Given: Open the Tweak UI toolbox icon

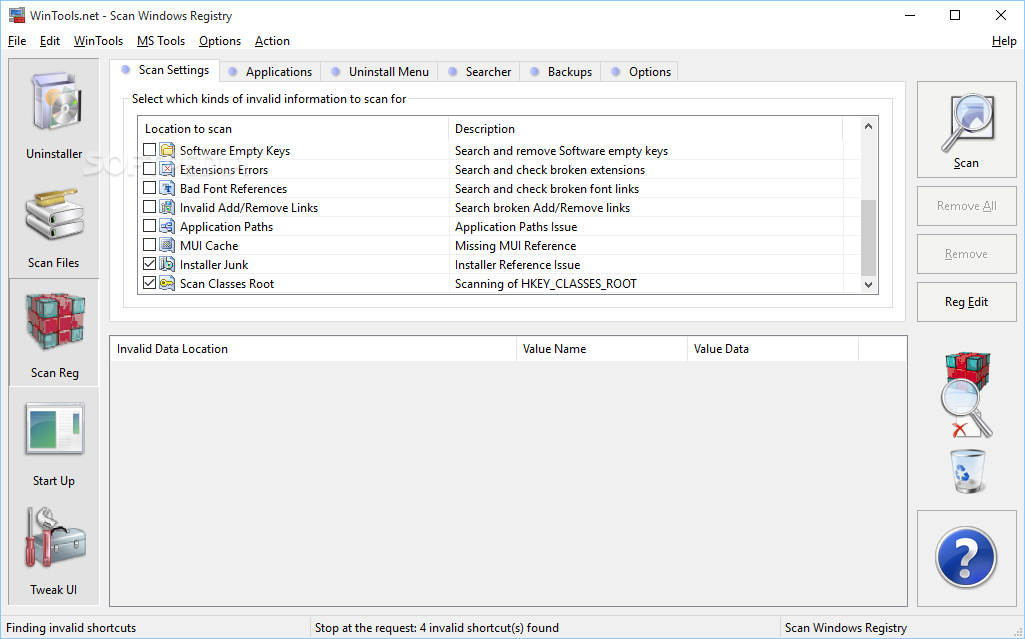Looking at the screenshot, I should pyautogui.click(x=55, y=537).
